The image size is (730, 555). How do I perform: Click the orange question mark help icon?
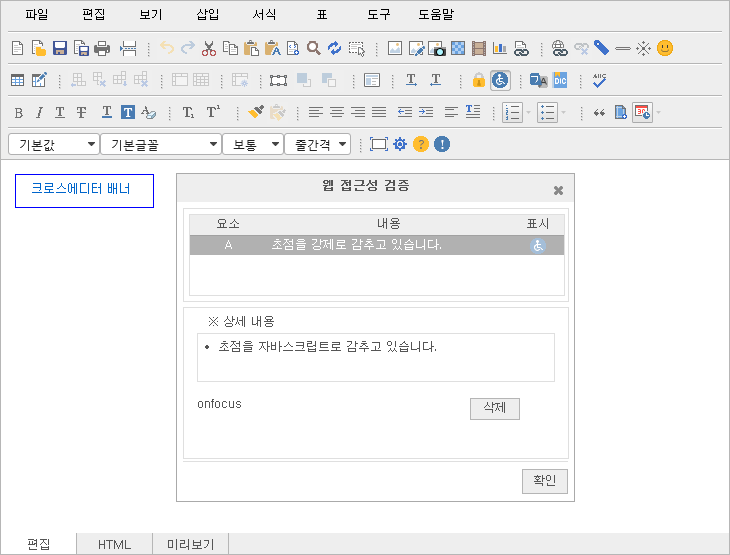(421, 144)
